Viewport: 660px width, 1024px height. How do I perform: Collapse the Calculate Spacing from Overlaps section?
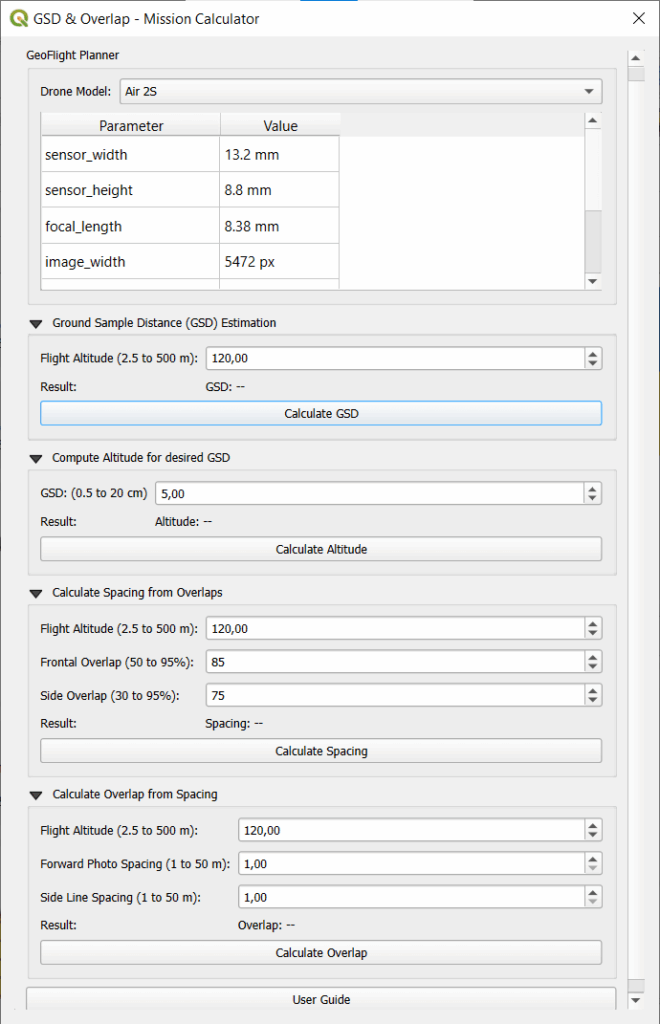pos(36,592)
